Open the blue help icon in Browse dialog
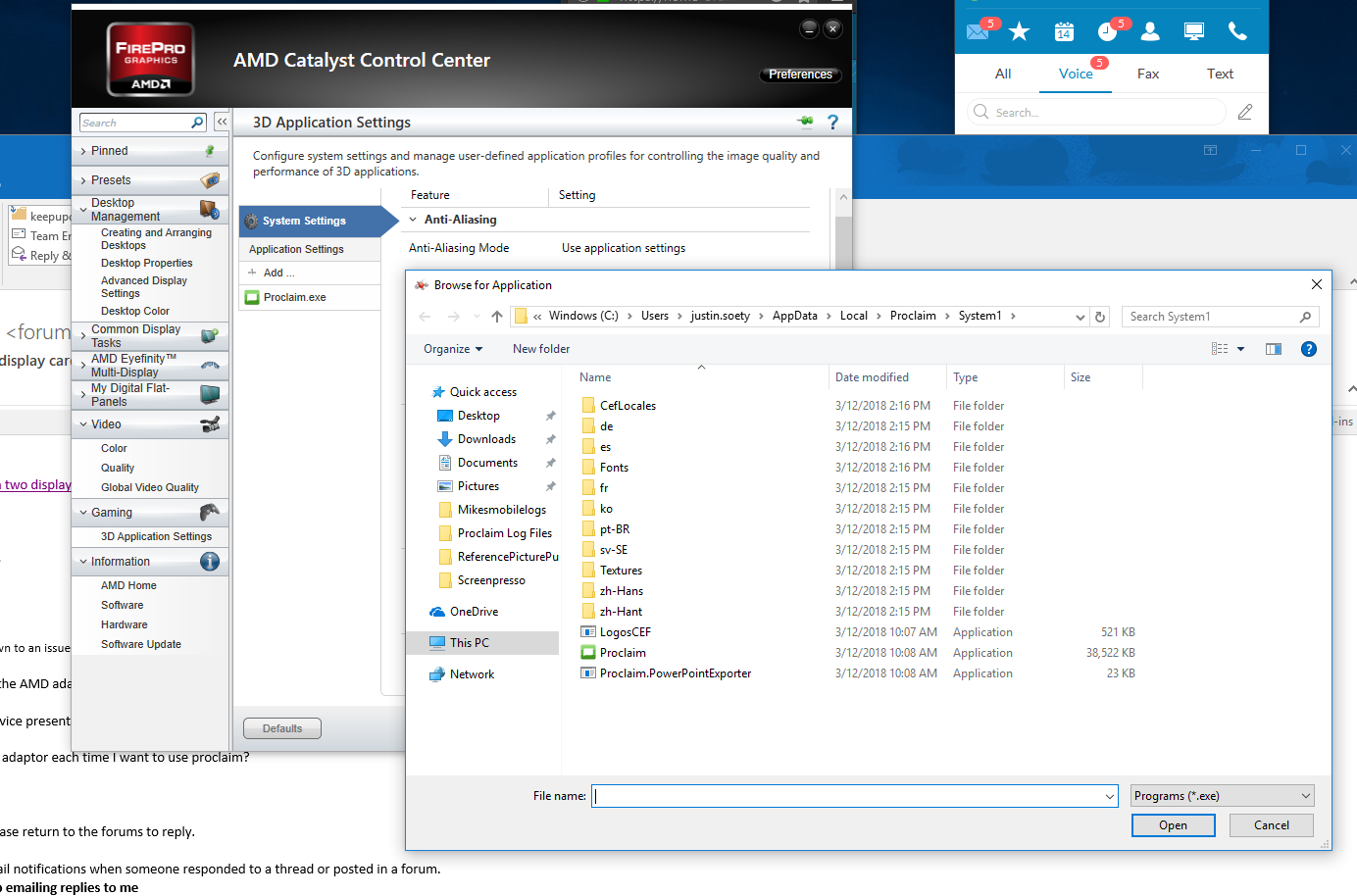1357x896 pixels. 1309,349
